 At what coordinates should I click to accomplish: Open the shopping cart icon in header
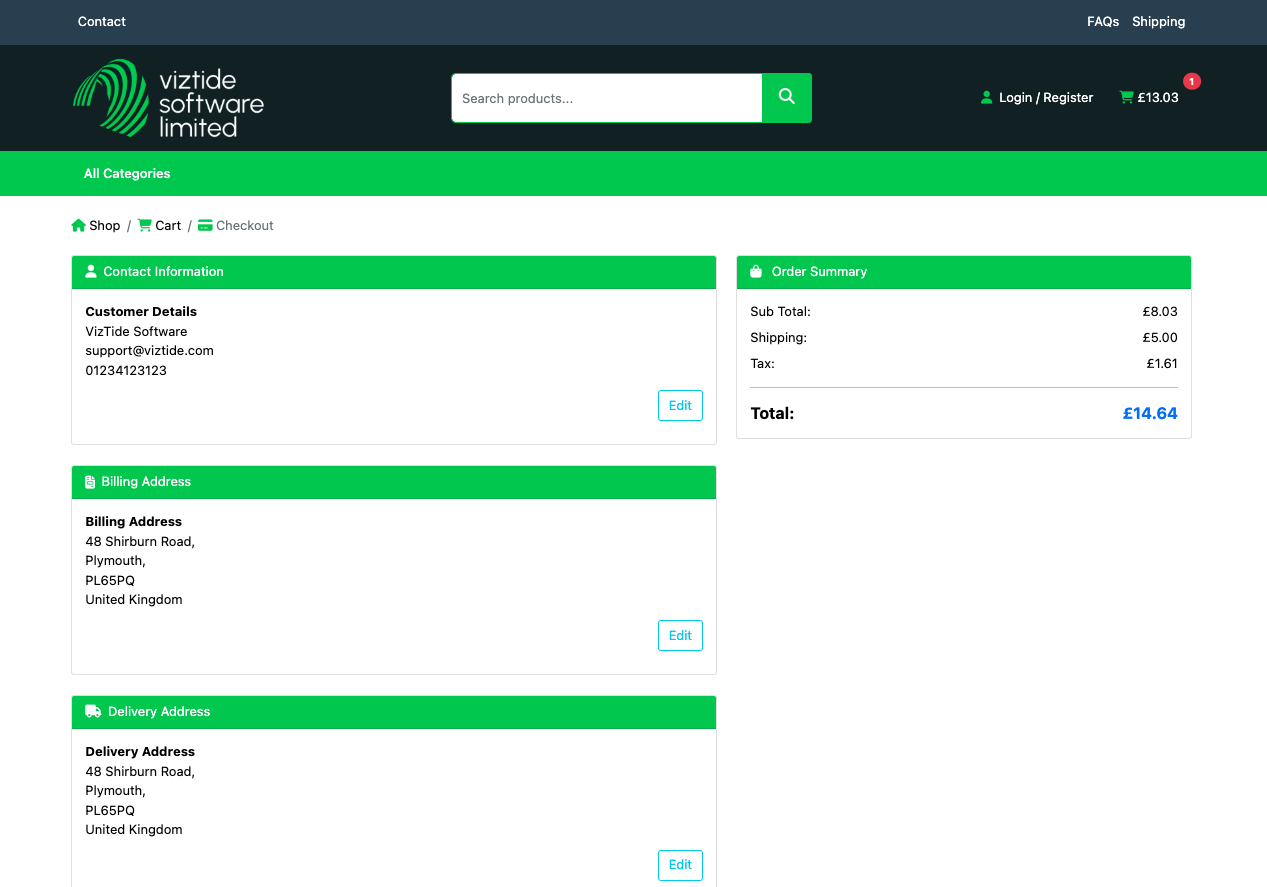(x=1127, y=98)
